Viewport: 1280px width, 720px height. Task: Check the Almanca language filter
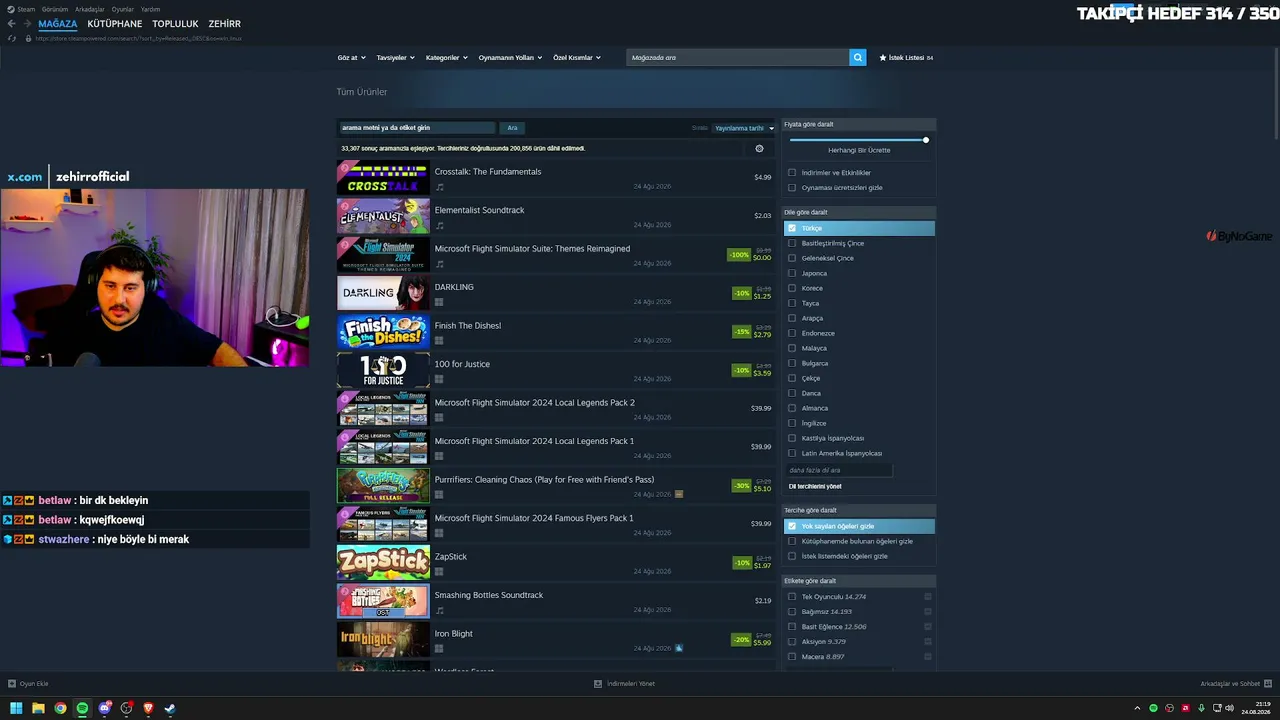coord(792,408)
